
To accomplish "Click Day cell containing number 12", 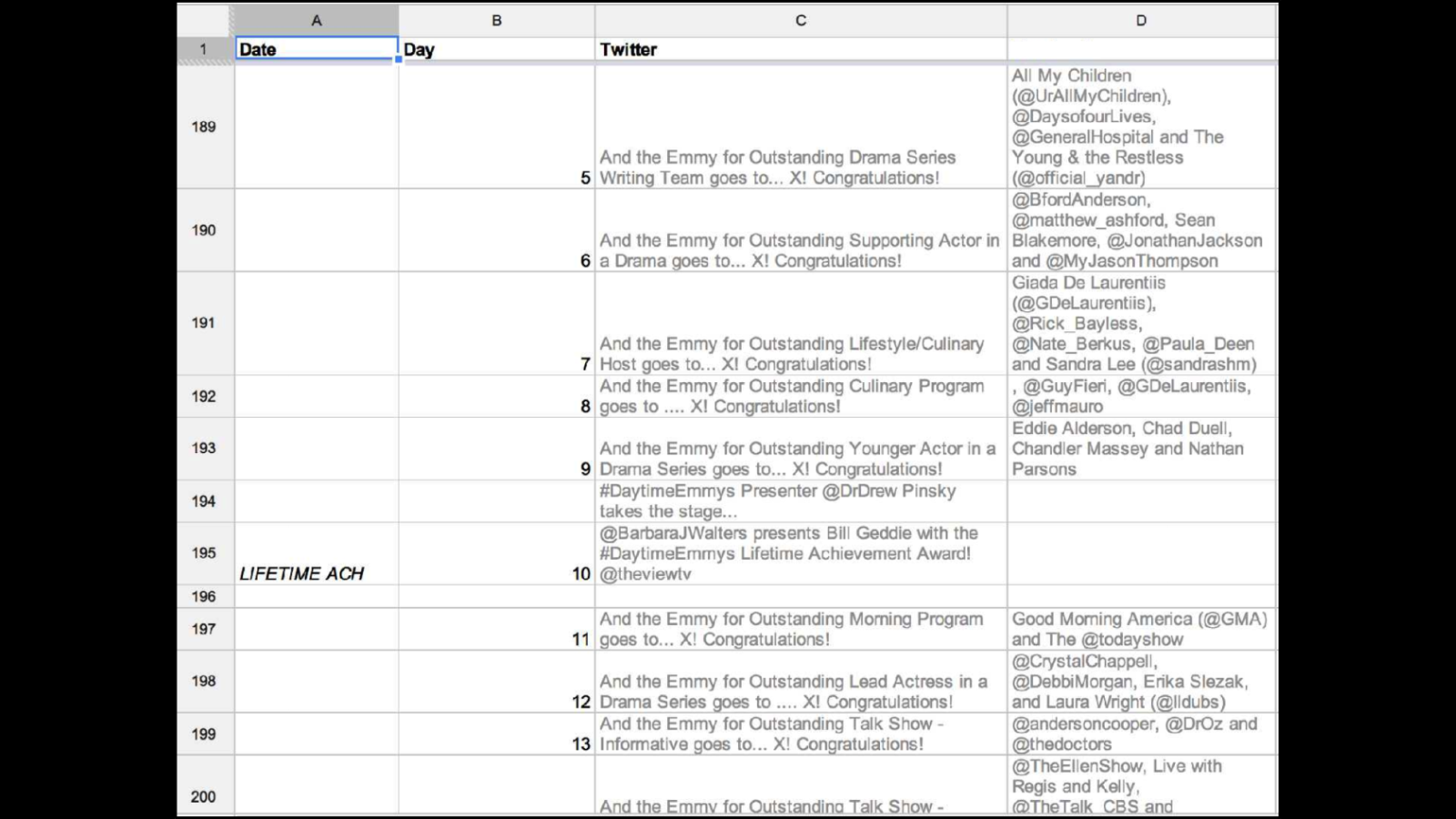I will (x=496, y=681).
